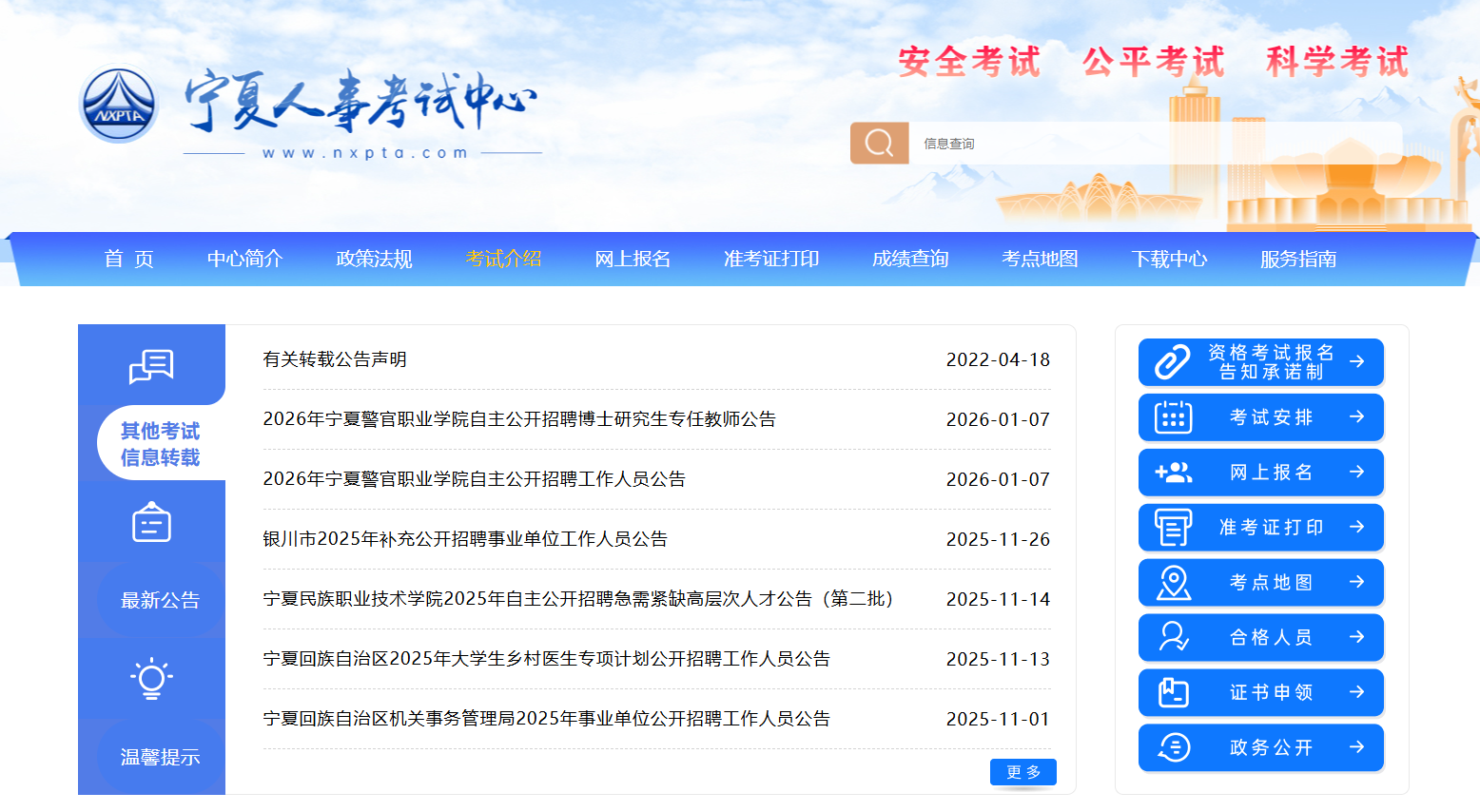The image size is (1480, 812).
Task: Click the paperclip icon on 资格考试报名告知承诺制
Action: click(x=1173, y=362)
